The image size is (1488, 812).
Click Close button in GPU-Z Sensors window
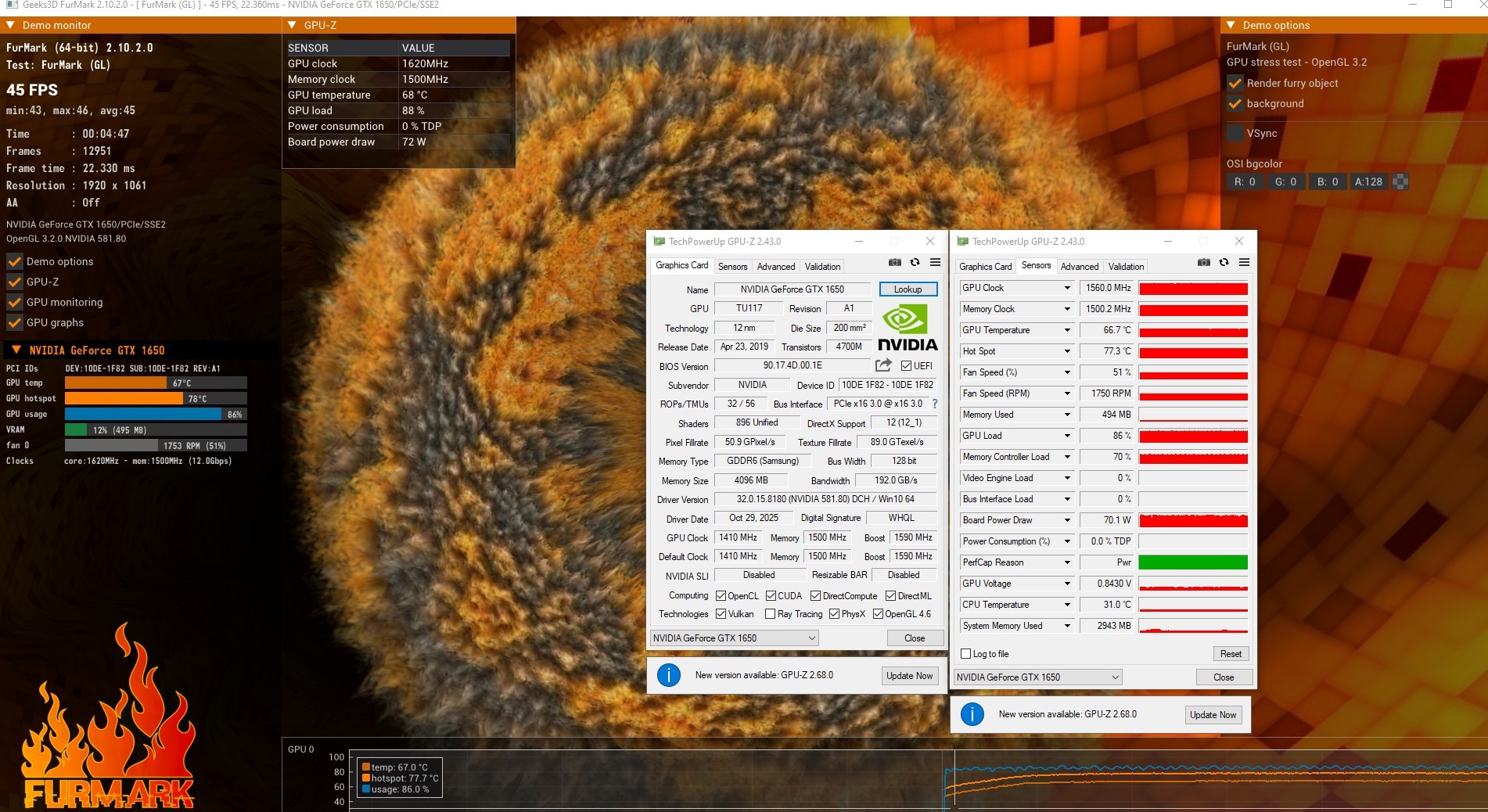[x=1224, y=677]
